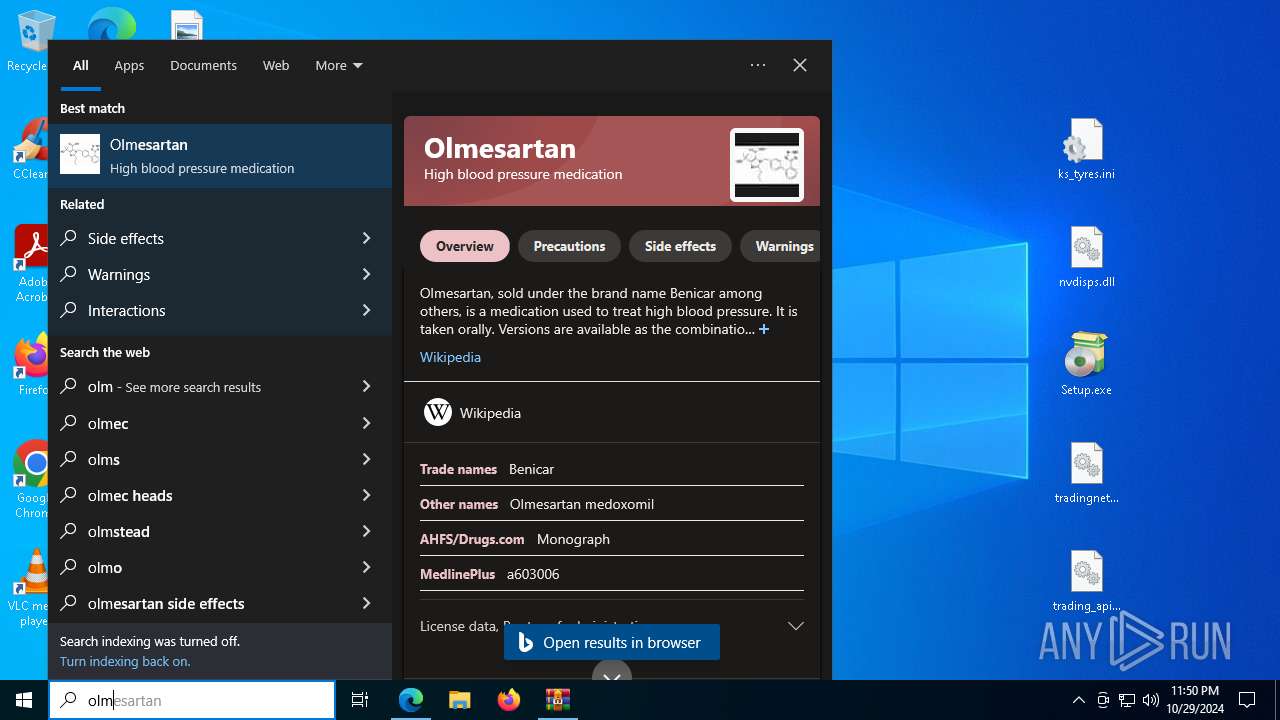
Task: Open the Wikipedia source with W logo
Action: 472,412
